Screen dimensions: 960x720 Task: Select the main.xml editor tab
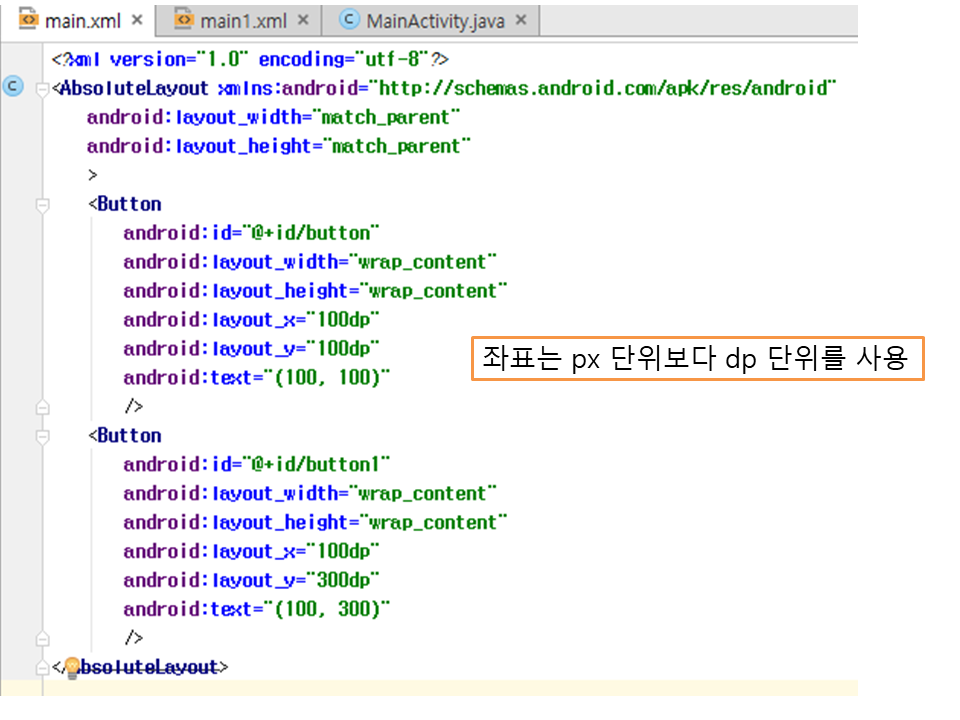(x=82, y=20)
